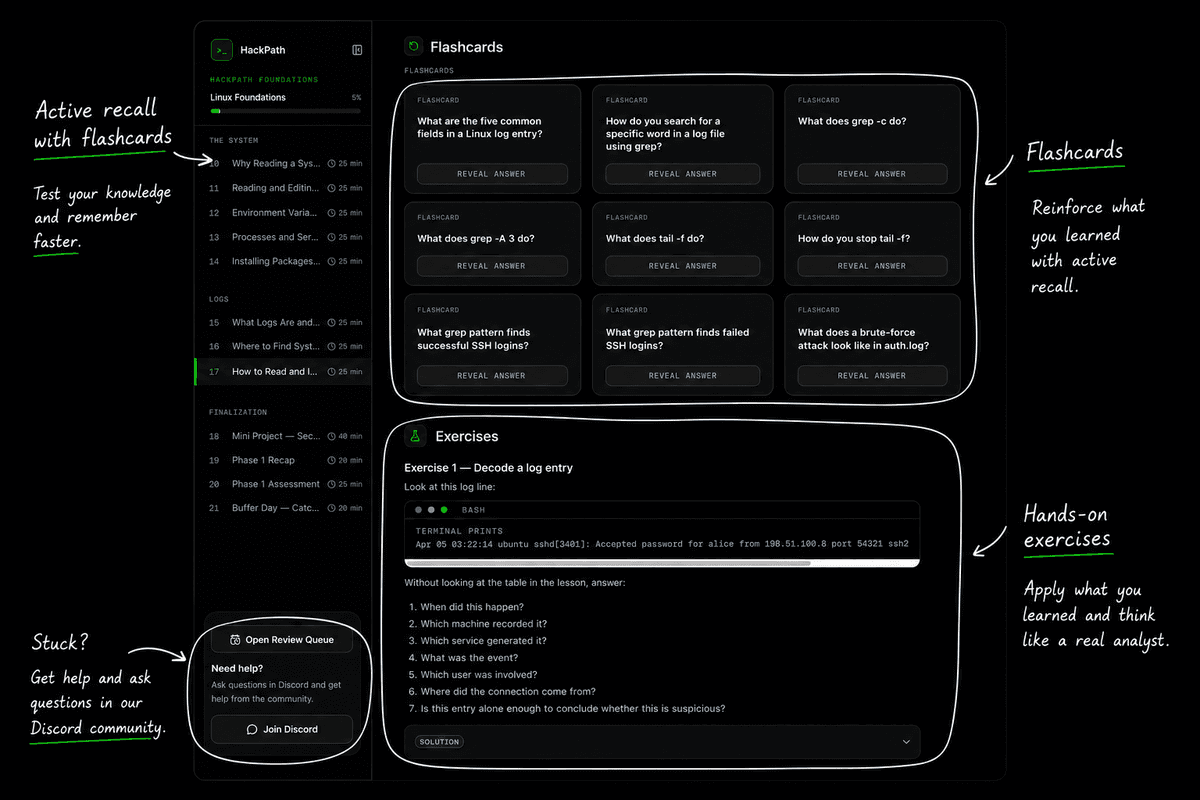Viewport: 1200px width, 800px height.
Task: Click THE SYSTEM section heading
Action: point(234,140)
